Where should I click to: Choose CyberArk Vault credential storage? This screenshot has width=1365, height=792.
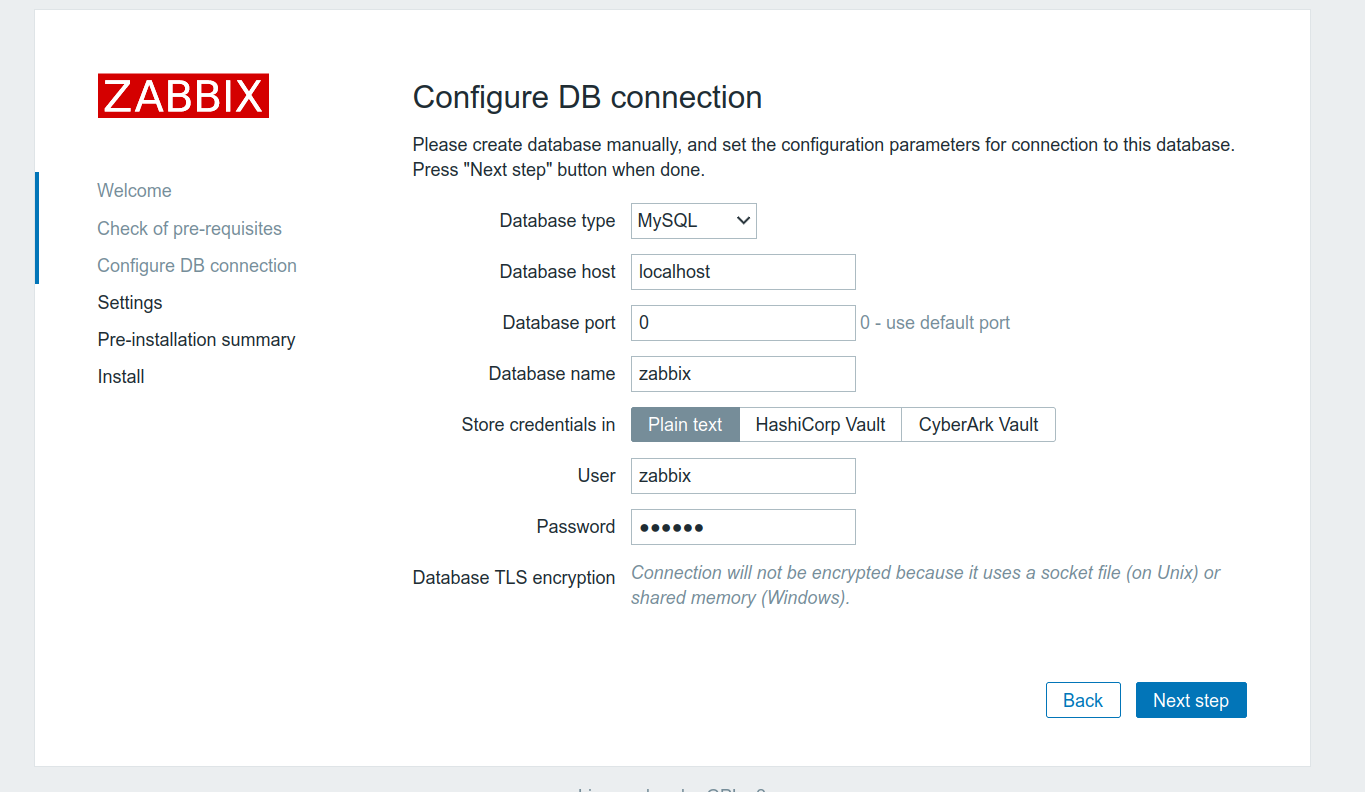coord(978,424)
